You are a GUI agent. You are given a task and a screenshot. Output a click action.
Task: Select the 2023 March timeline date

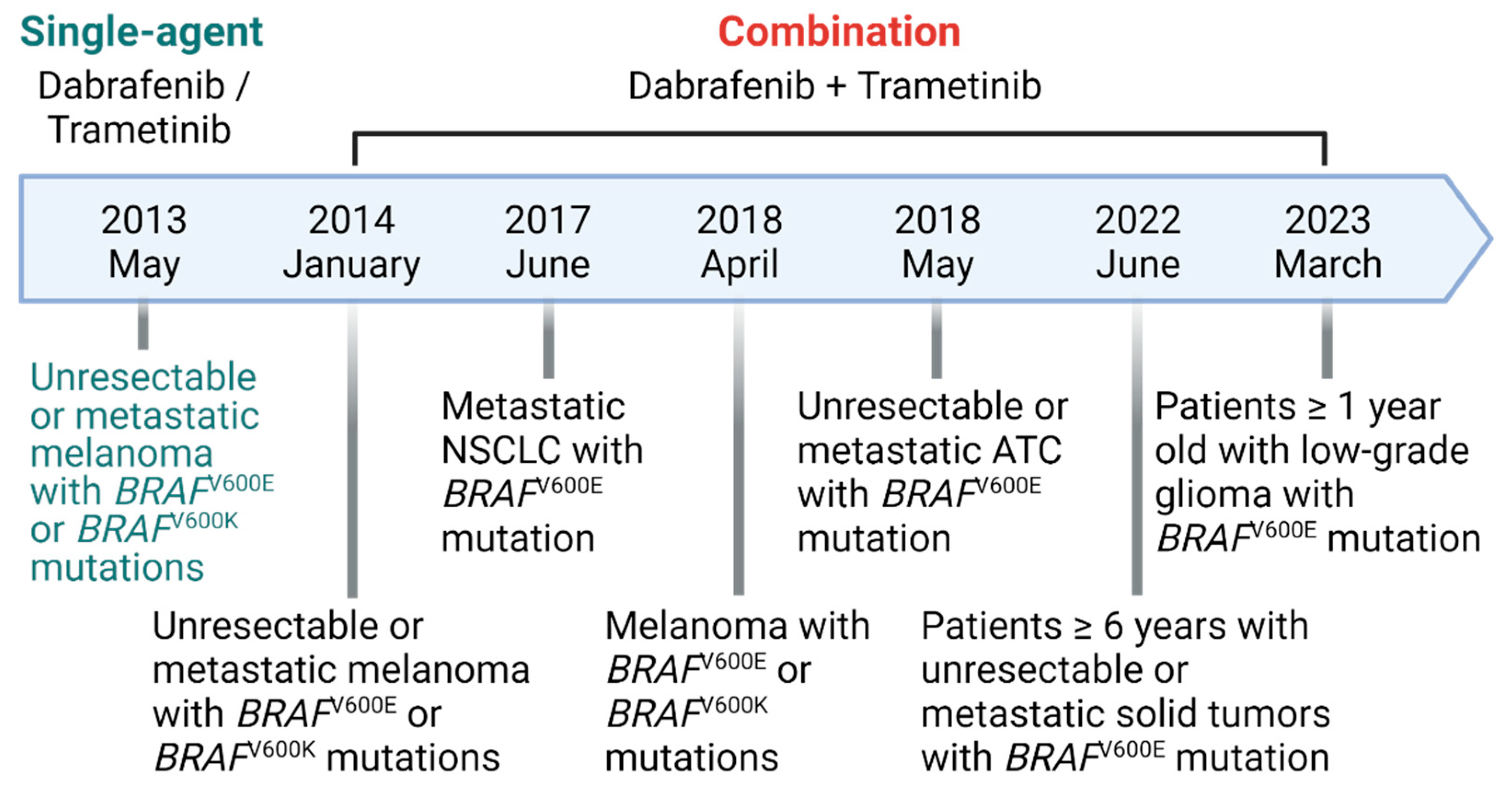tap(1328, 242)
